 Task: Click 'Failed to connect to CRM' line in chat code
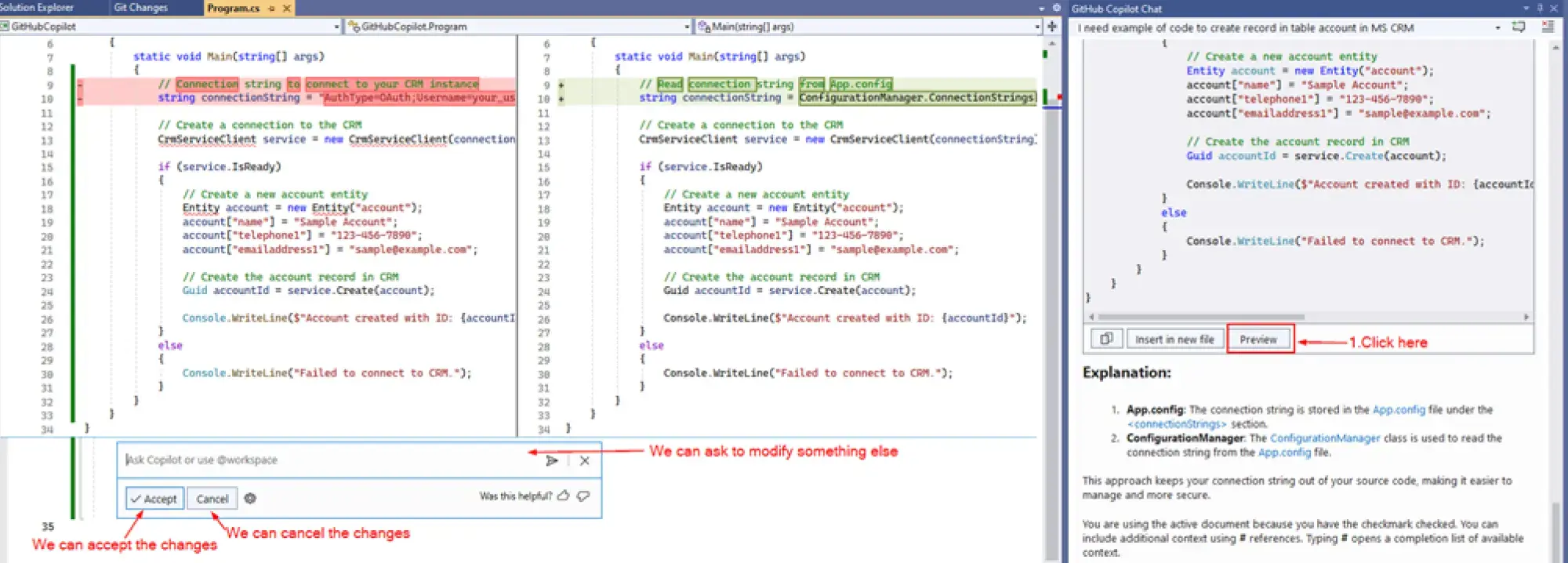click(x=1335, y=242)
